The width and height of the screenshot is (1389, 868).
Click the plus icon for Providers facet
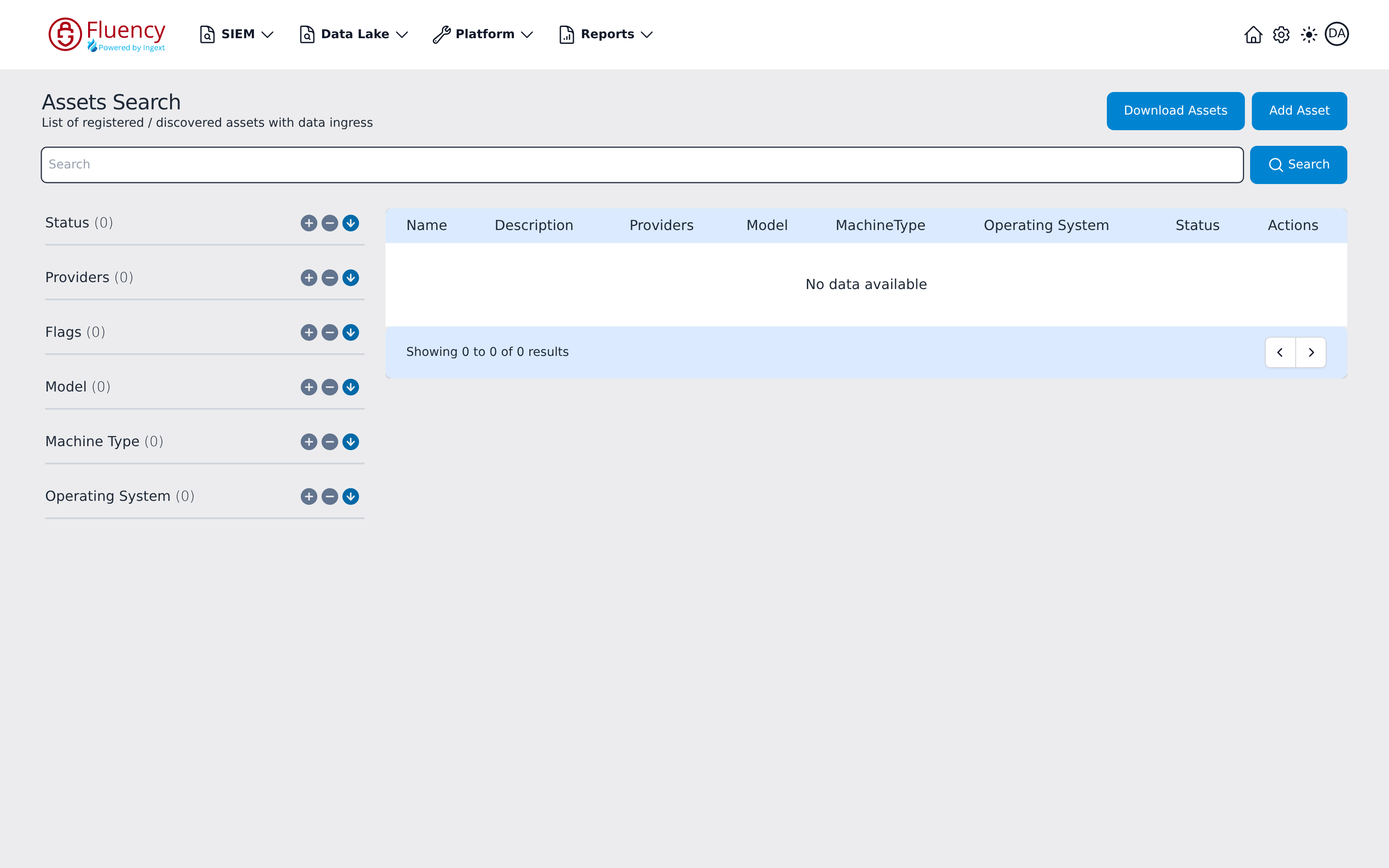[x=309, y=278]
